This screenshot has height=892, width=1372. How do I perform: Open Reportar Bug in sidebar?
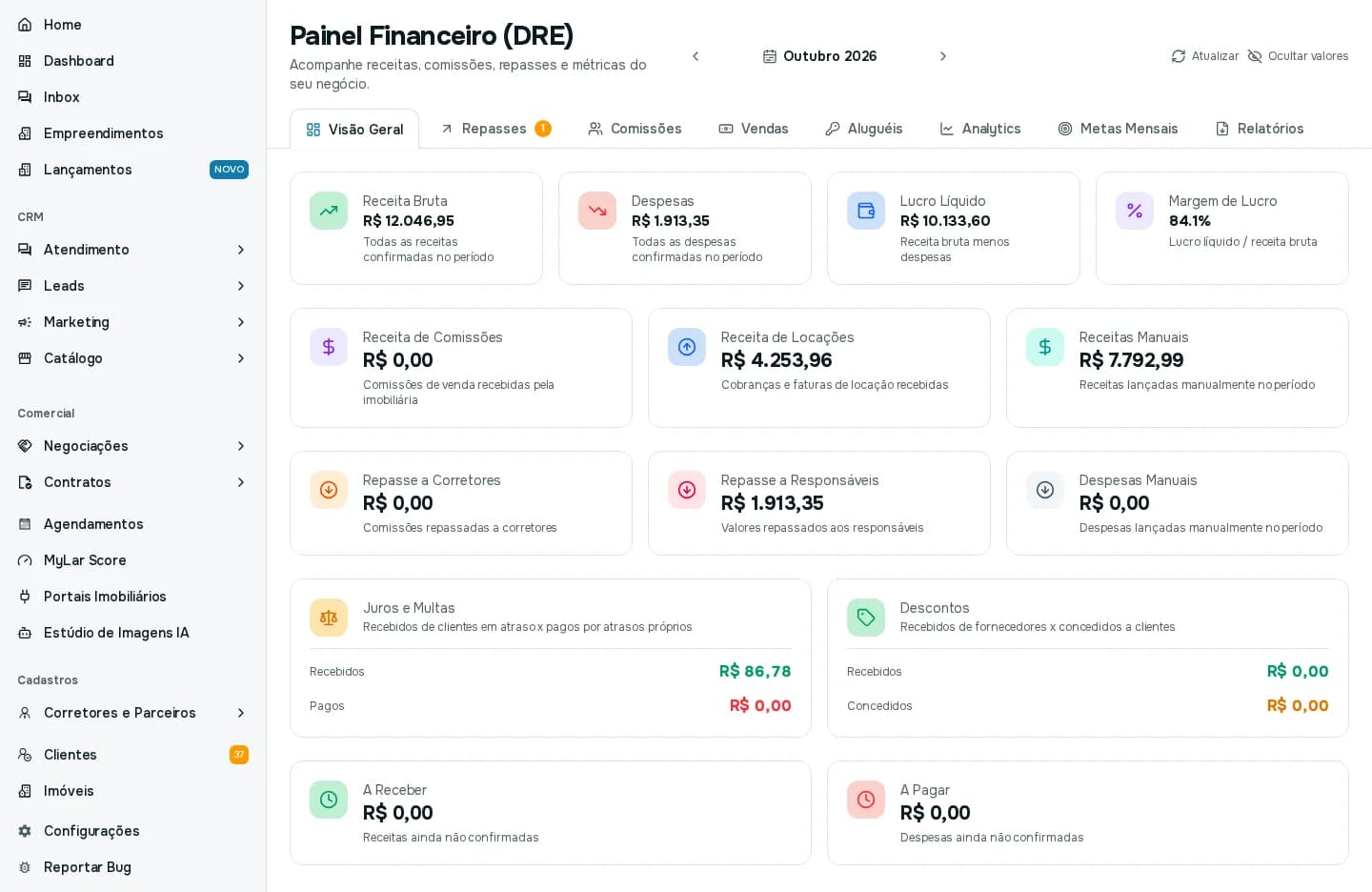[x=132, y=867]
